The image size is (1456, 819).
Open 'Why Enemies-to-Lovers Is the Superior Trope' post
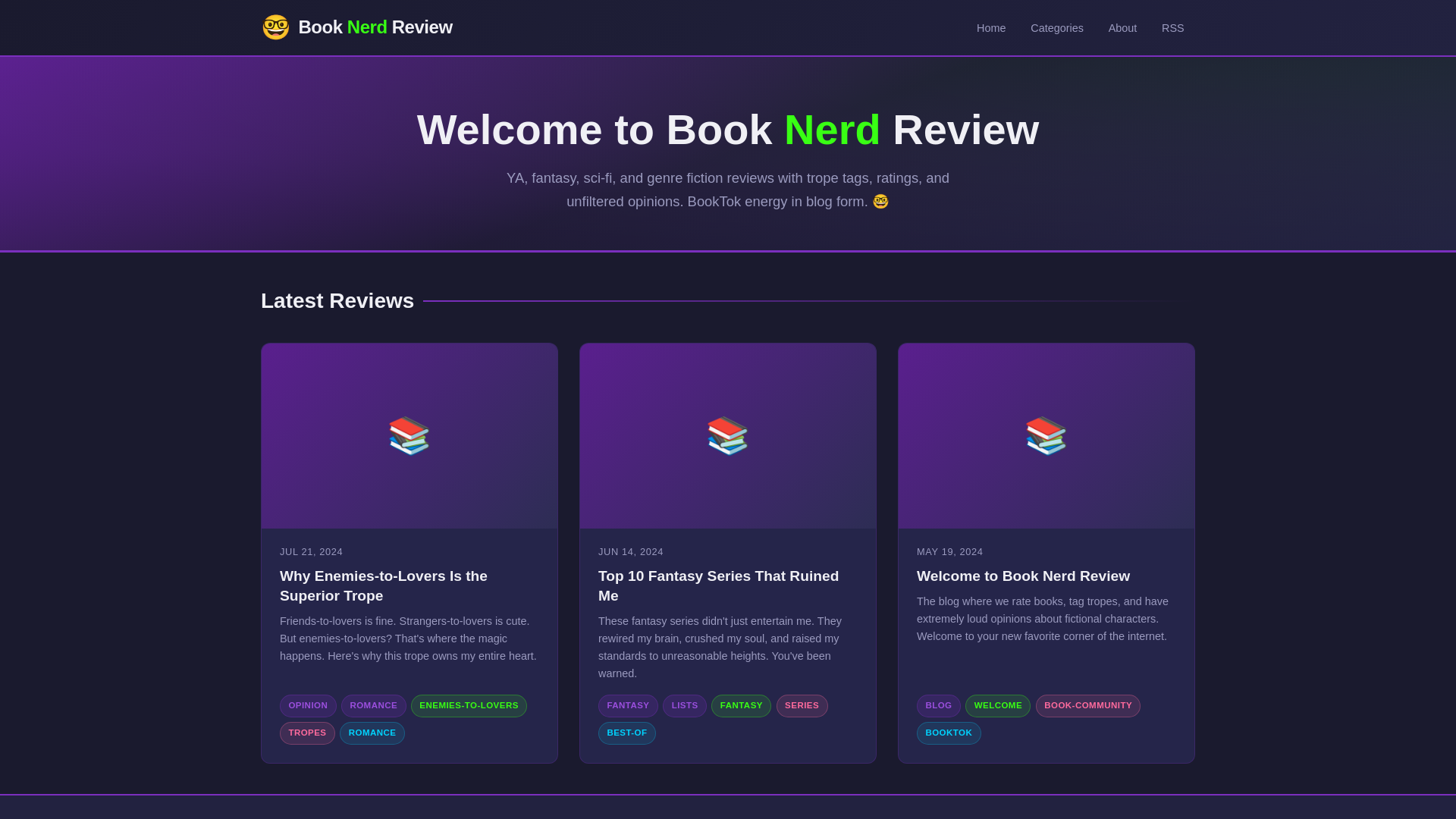point(384,586)
